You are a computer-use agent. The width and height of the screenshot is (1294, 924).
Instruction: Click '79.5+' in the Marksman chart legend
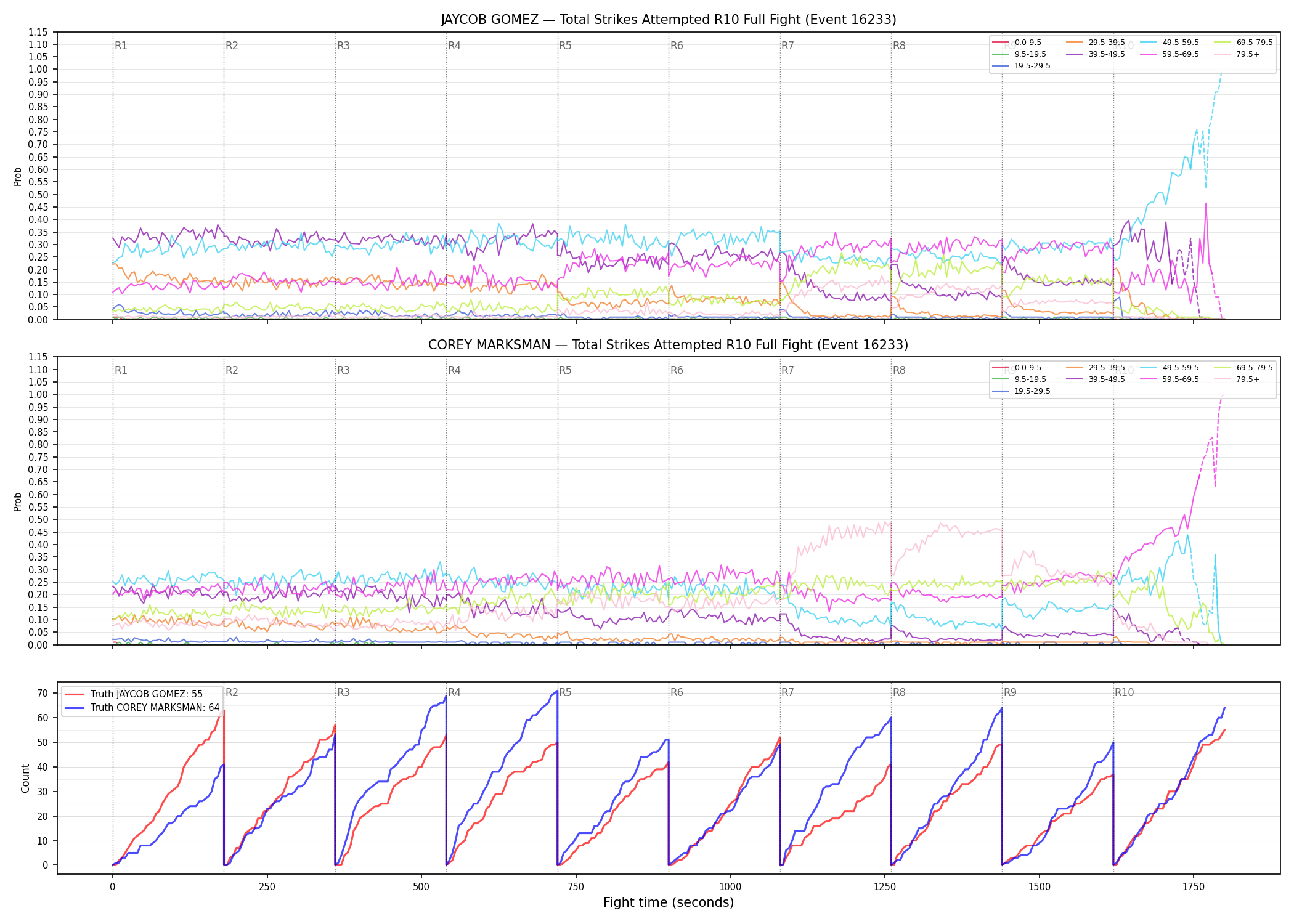pos(1248,379)
